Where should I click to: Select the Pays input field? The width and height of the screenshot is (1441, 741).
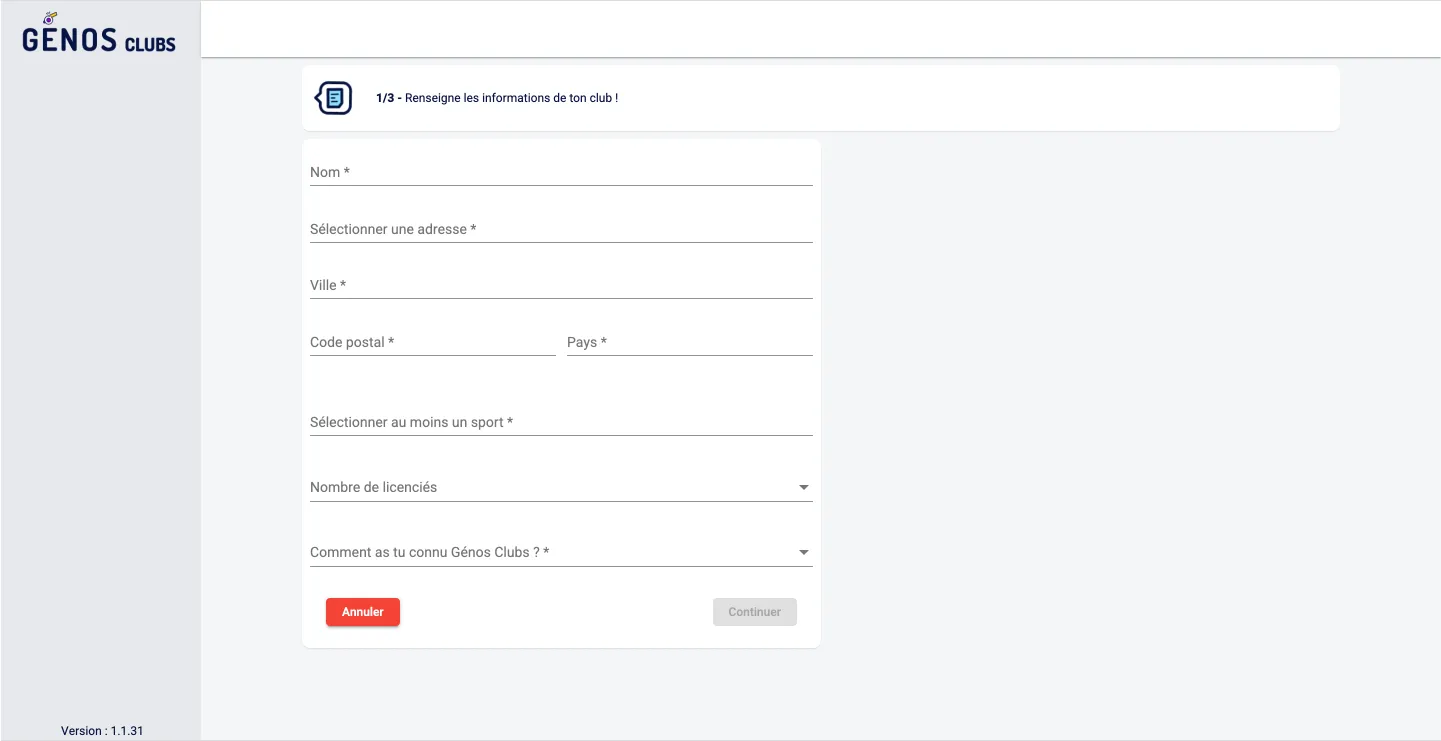689,342
